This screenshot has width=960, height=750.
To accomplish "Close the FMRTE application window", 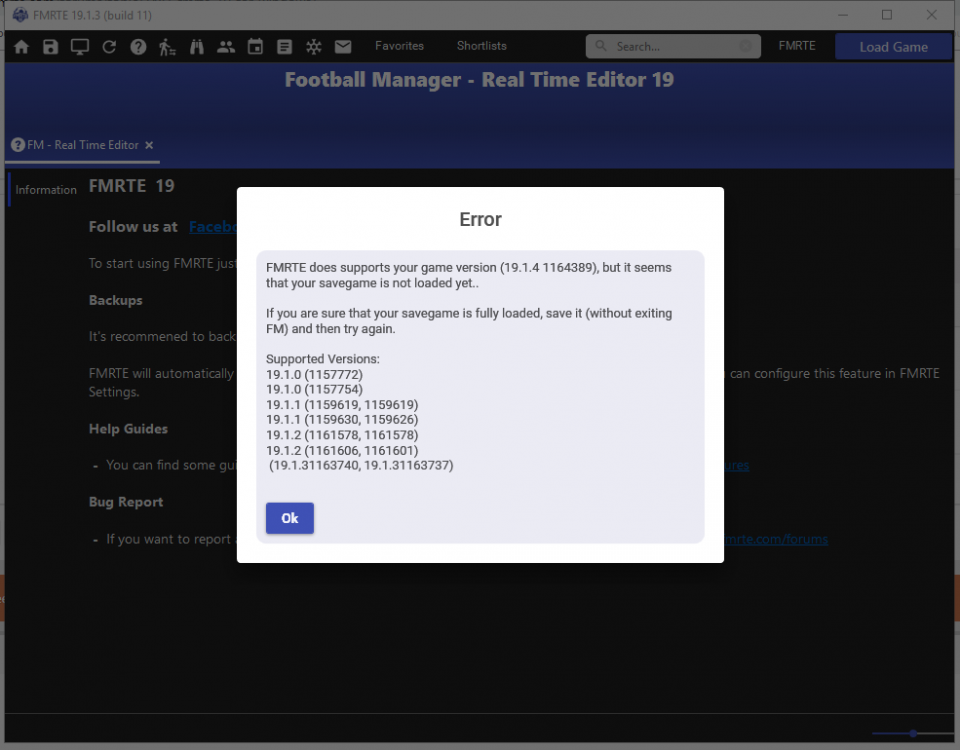I will (x=931, y=15).
